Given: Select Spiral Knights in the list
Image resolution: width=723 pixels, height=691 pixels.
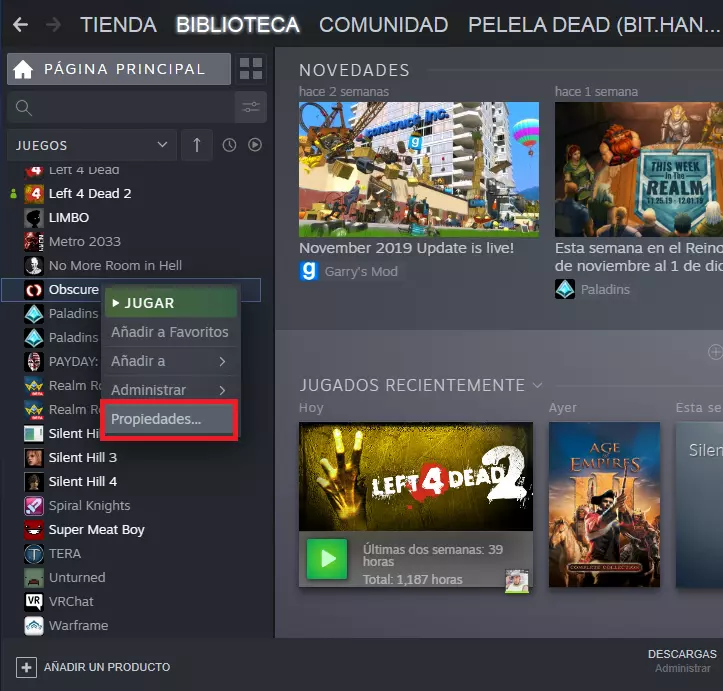Looking at the screenshot, I should pos(89,506).
